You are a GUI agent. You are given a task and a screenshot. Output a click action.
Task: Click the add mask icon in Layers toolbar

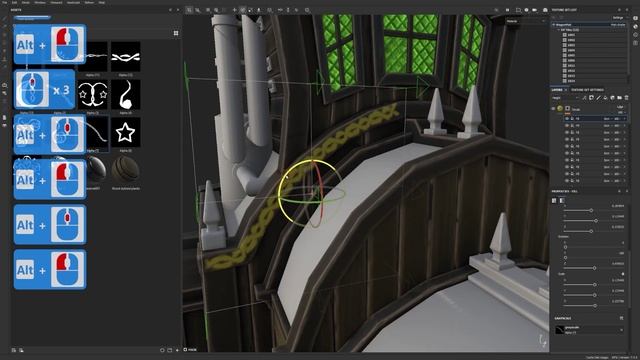591,98
